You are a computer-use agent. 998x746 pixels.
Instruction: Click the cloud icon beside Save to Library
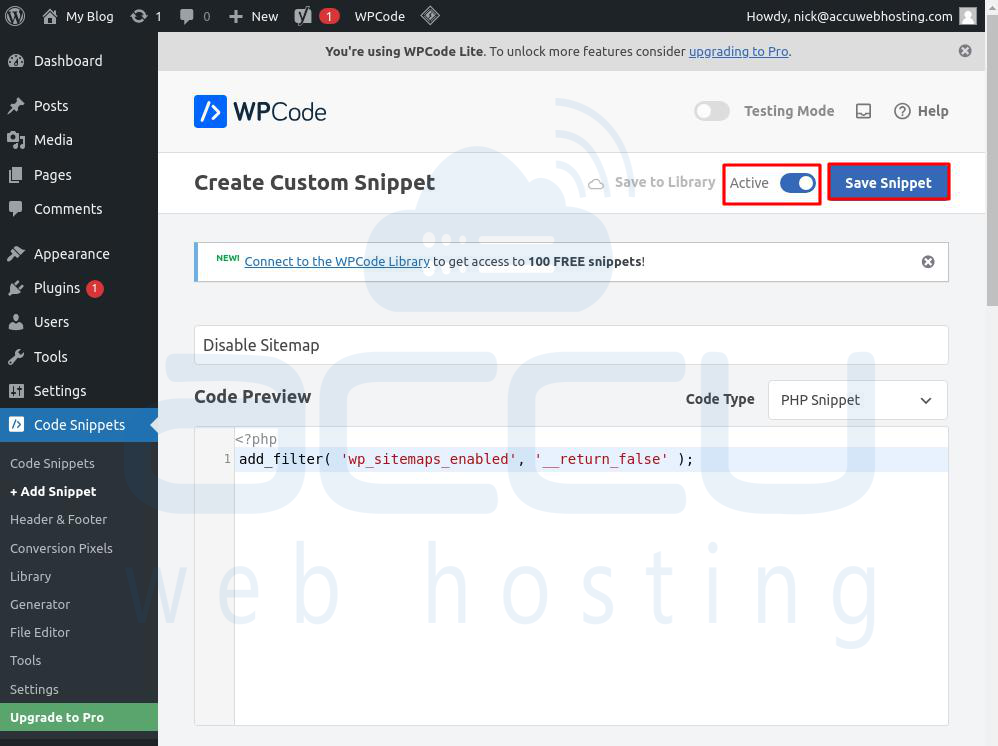596,183
